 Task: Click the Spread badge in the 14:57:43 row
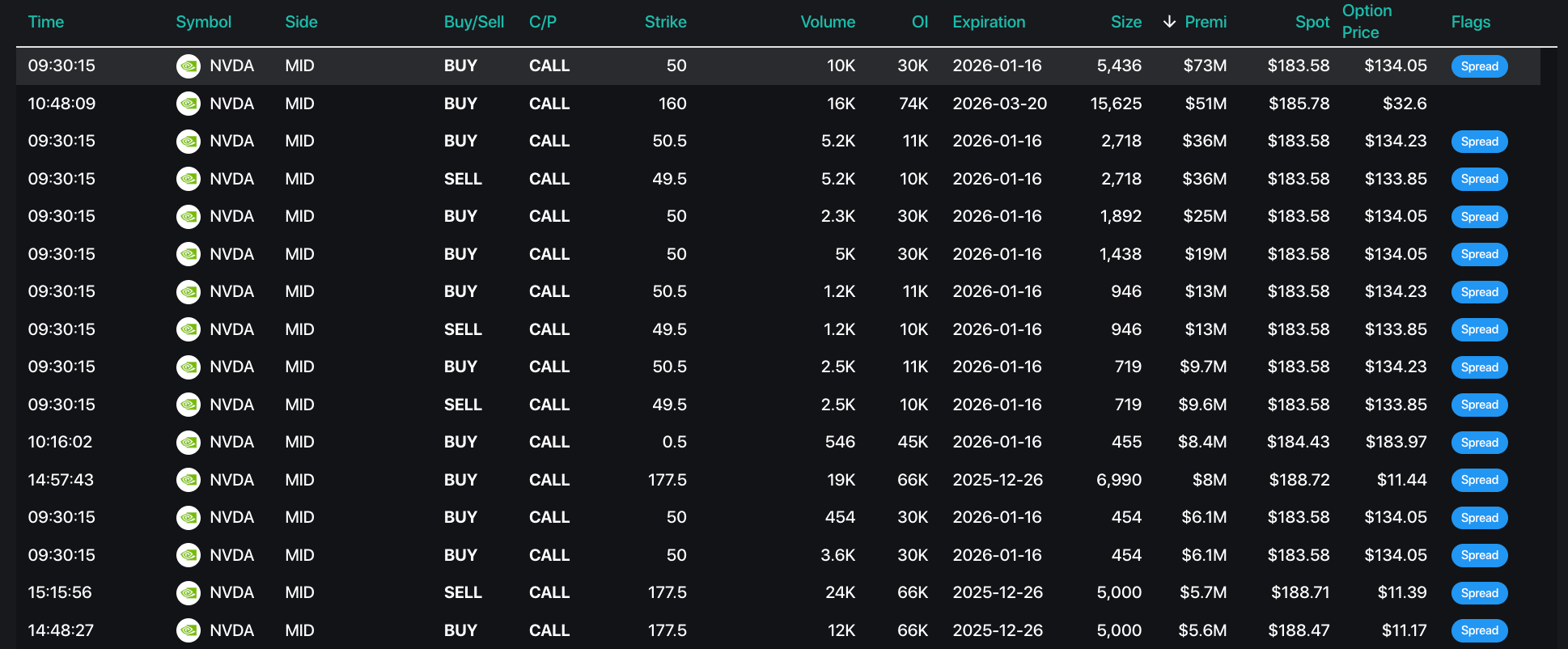point(1479,480)
